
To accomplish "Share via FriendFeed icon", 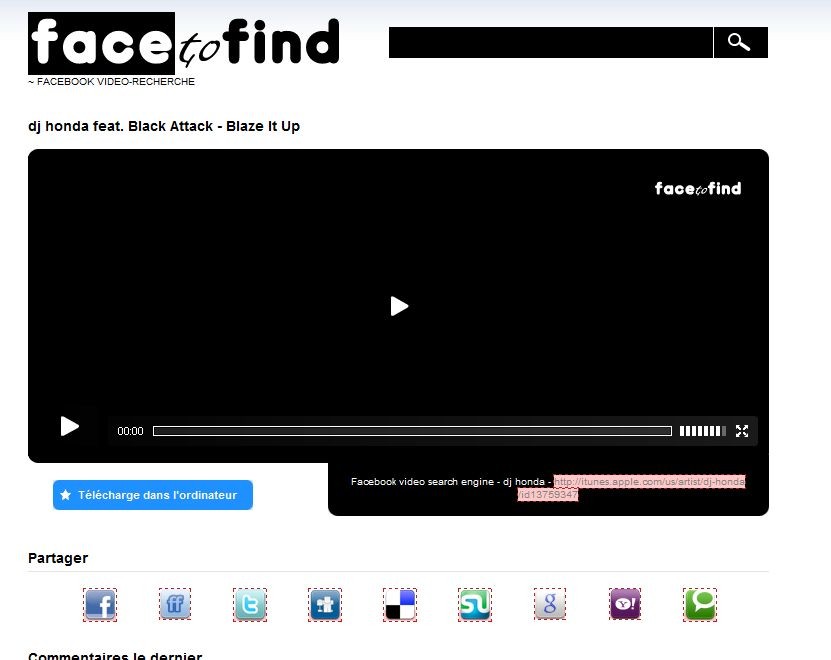I will (175, 604).
